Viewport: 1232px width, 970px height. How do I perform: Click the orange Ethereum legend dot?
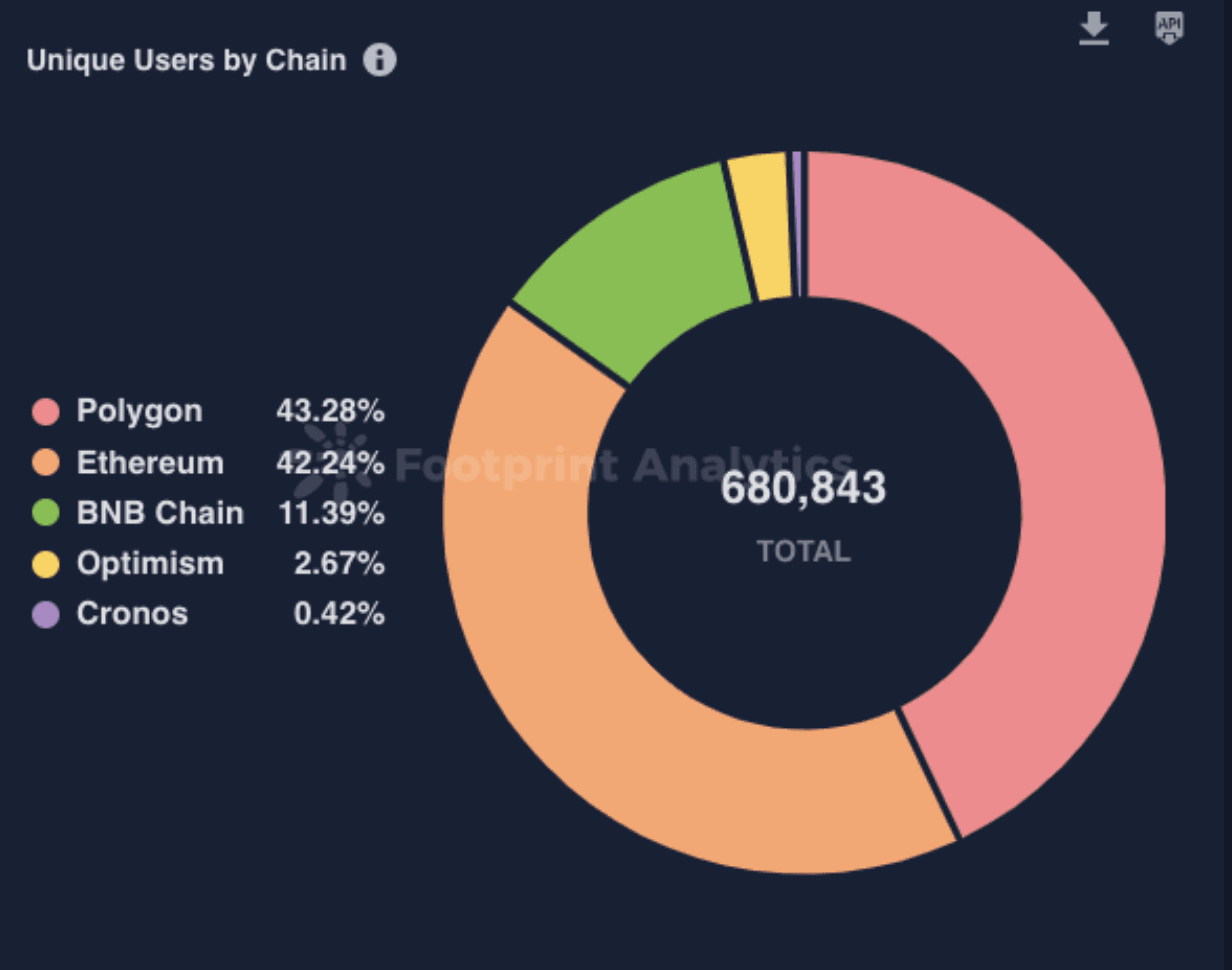pos(46,463)
